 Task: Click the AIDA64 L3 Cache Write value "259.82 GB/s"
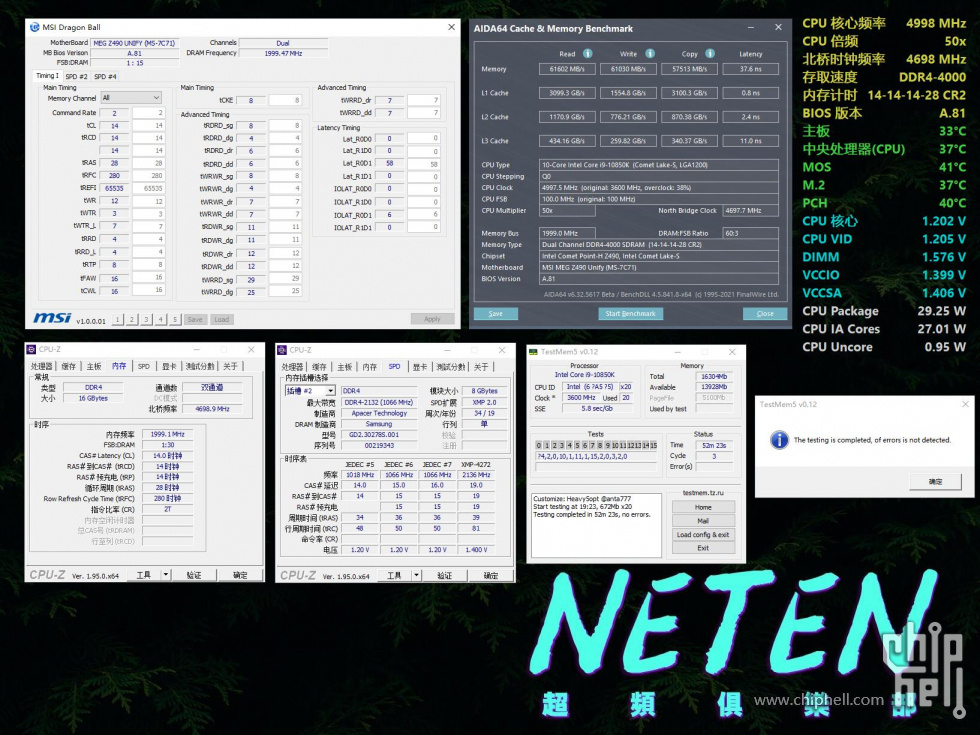tap(628, 141)
